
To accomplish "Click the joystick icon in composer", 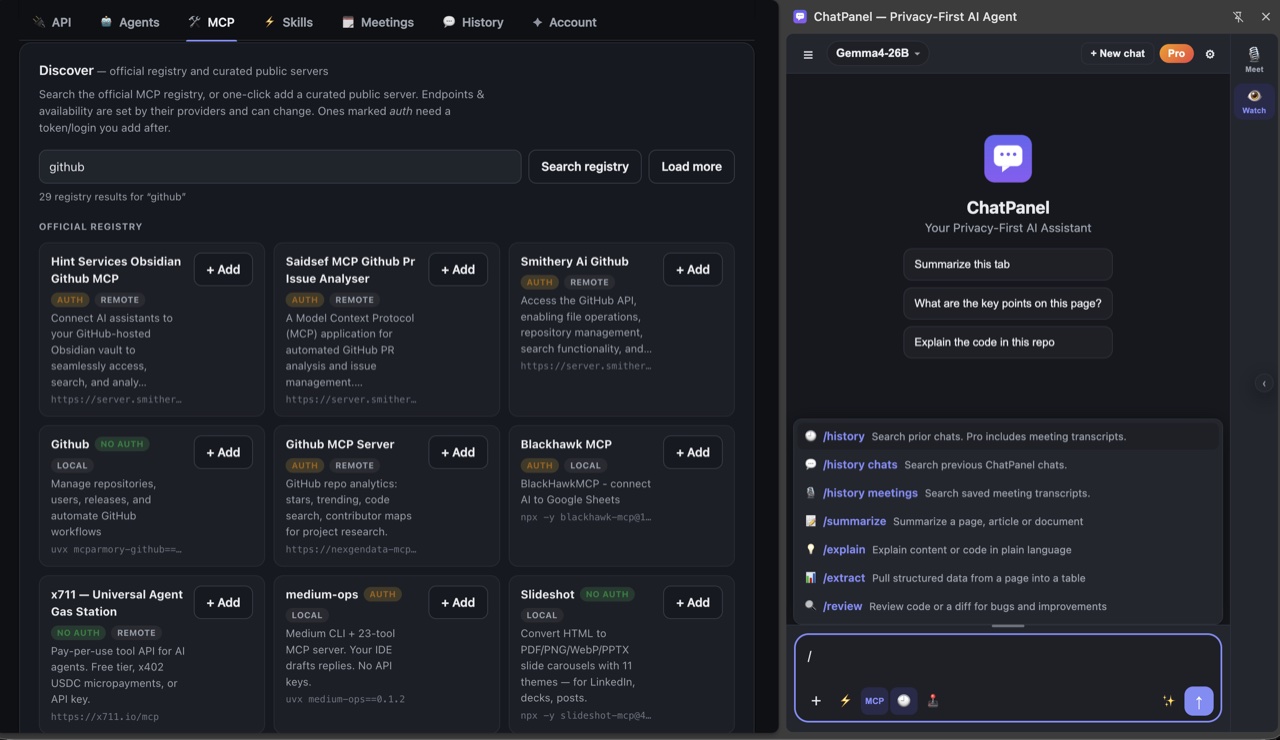I will [x=933, y=701].
